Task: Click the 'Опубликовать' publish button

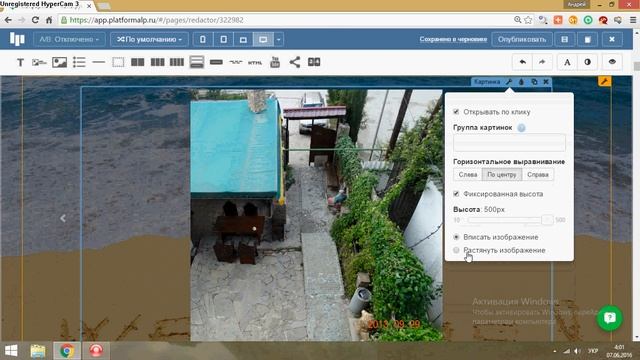Action: [522, 39]
